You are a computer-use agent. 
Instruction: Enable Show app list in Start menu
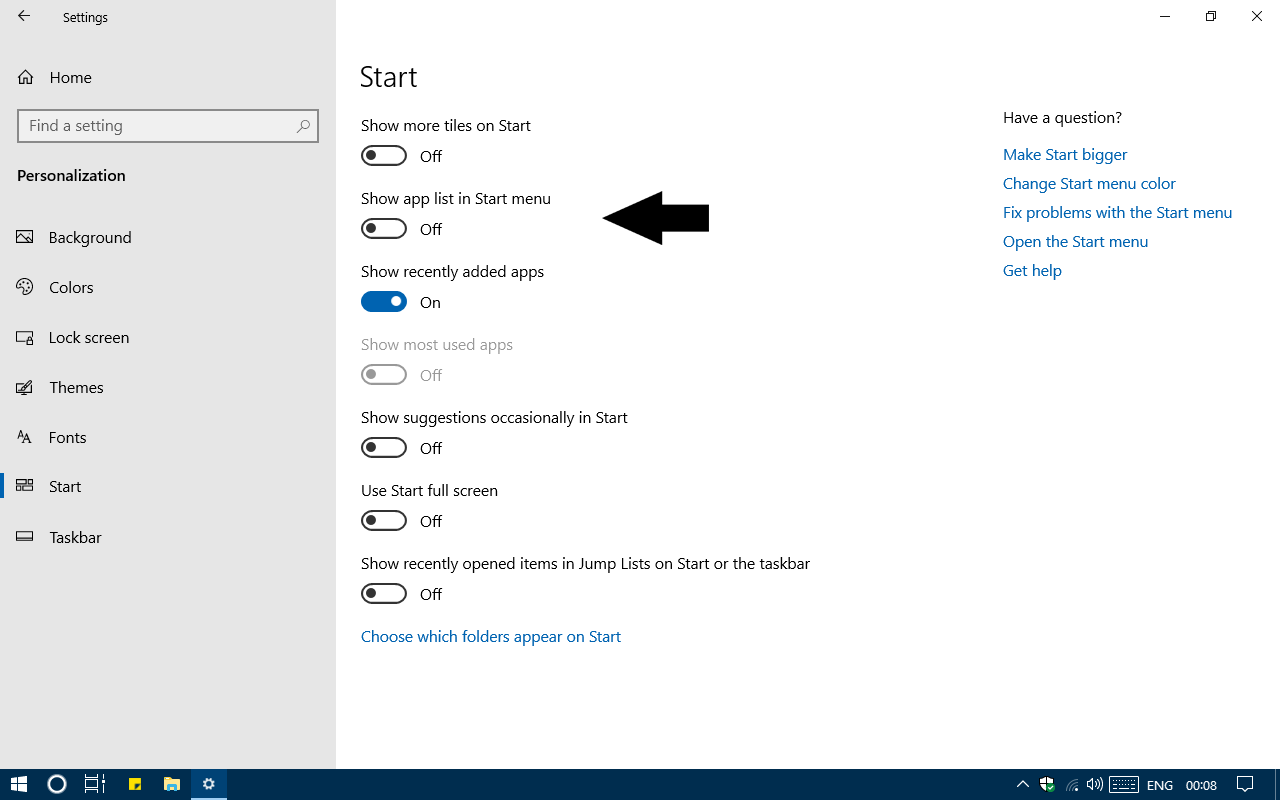[x=384, y=229]
